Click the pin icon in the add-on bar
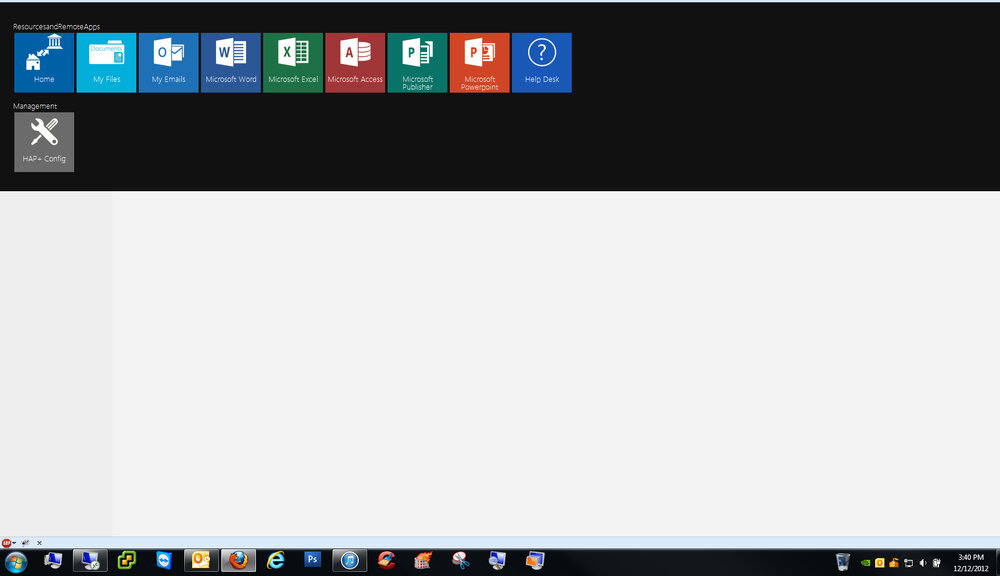This screenshot has height=576, width=1000. 26,543
